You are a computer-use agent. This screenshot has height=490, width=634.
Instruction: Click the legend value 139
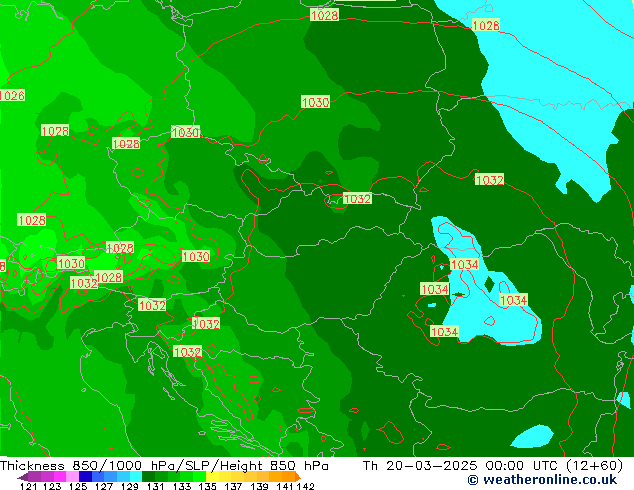click(259, 486)
